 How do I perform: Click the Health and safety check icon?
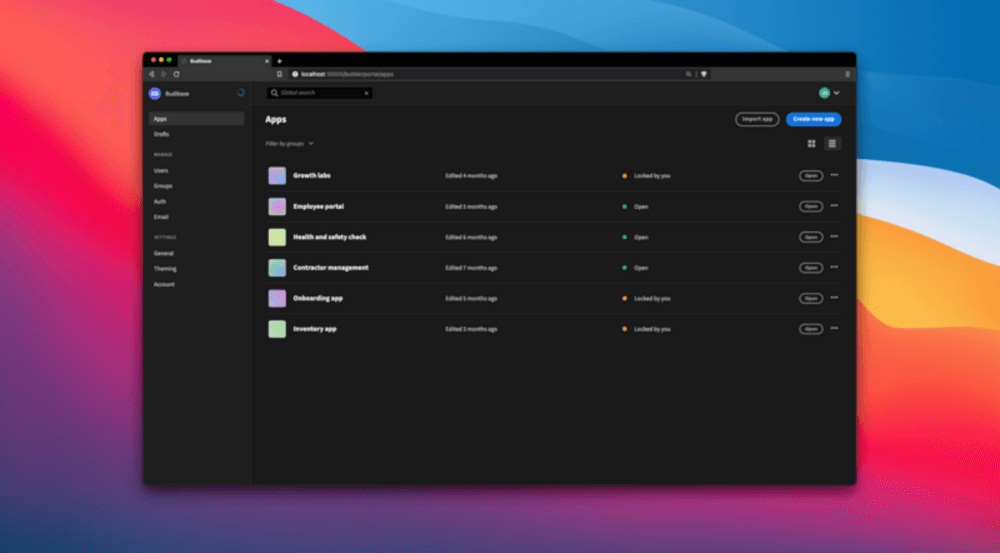[277, 237]
